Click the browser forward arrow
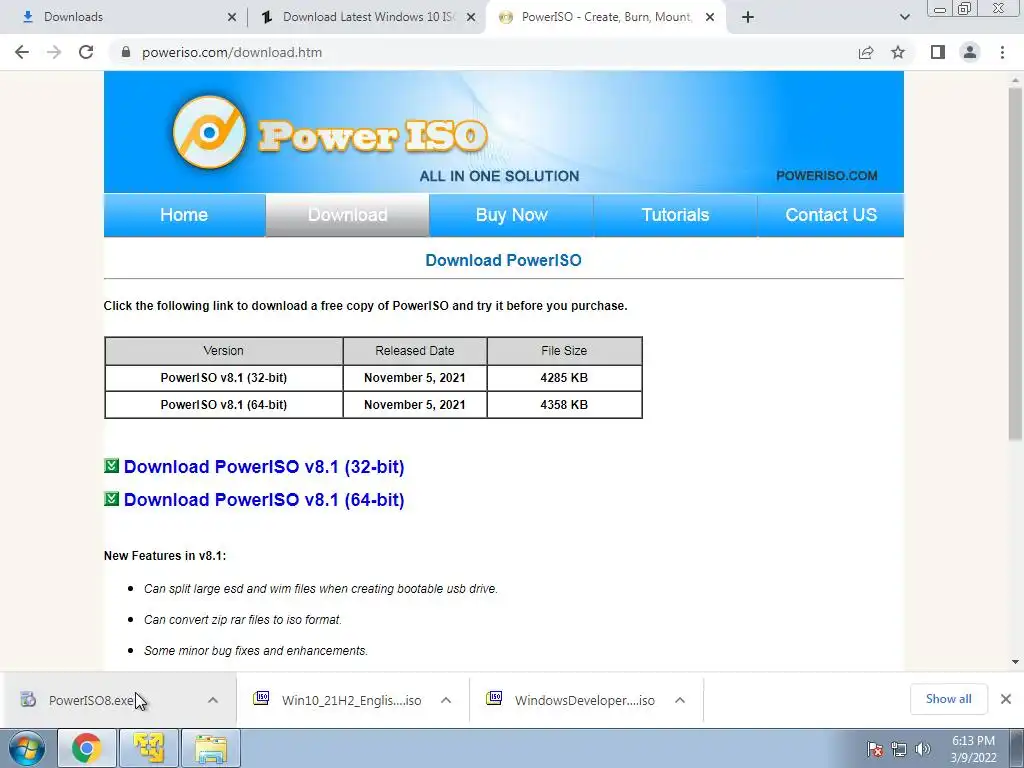1024x768 pixels. [54, 52]
